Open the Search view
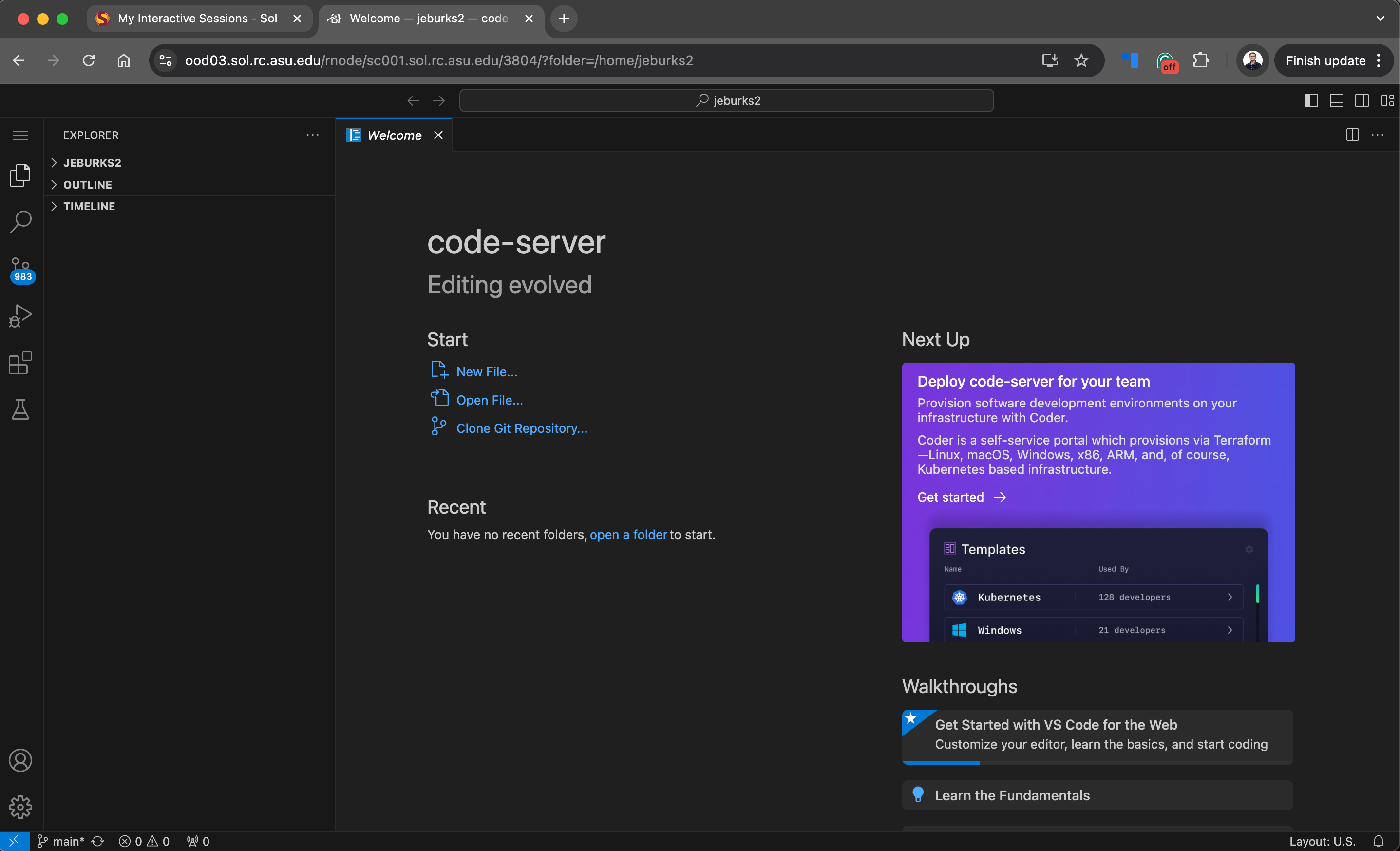Image resolution: width=1400 pixels, height=851 pixels. (20, 222)
